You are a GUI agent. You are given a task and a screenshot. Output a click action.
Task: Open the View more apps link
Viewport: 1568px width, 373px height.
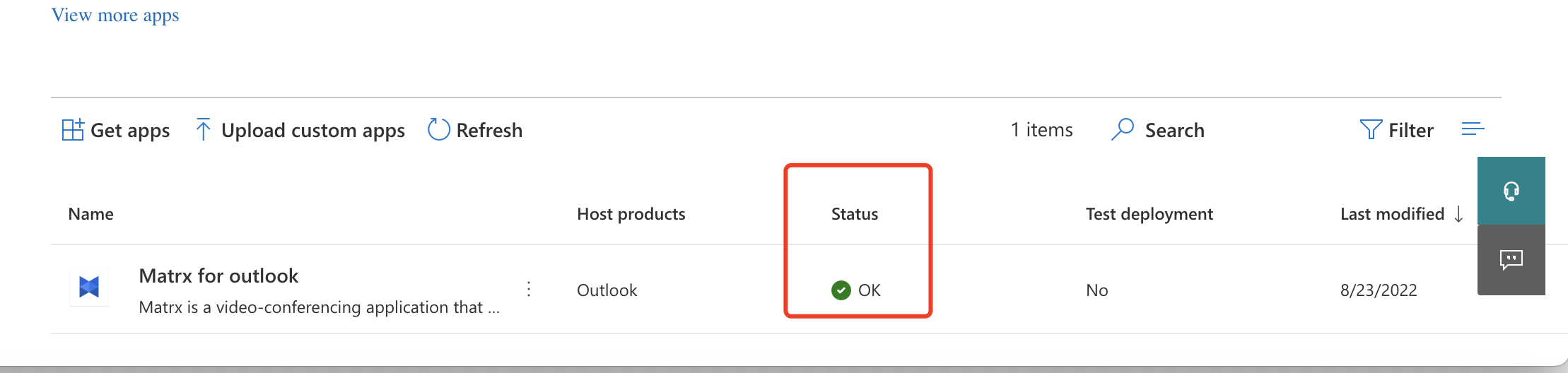115,15
